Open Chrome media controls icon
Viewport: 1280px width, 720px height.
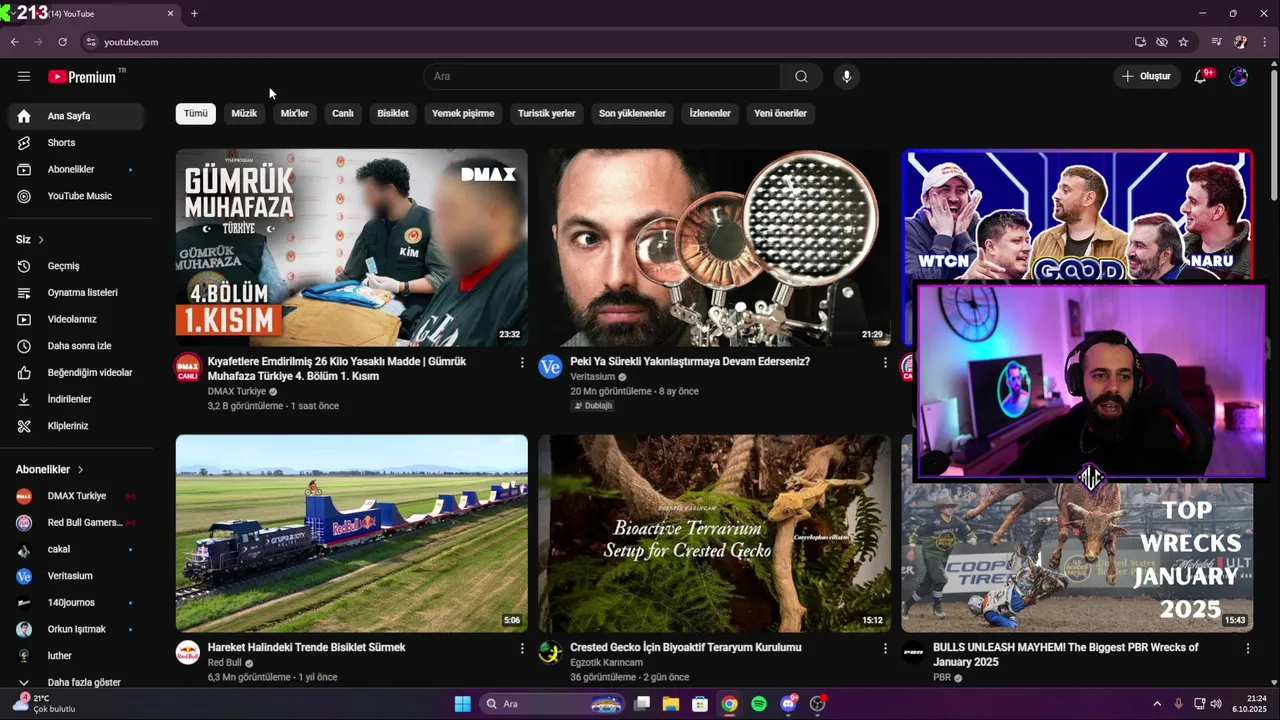[x=1217, y=42]
